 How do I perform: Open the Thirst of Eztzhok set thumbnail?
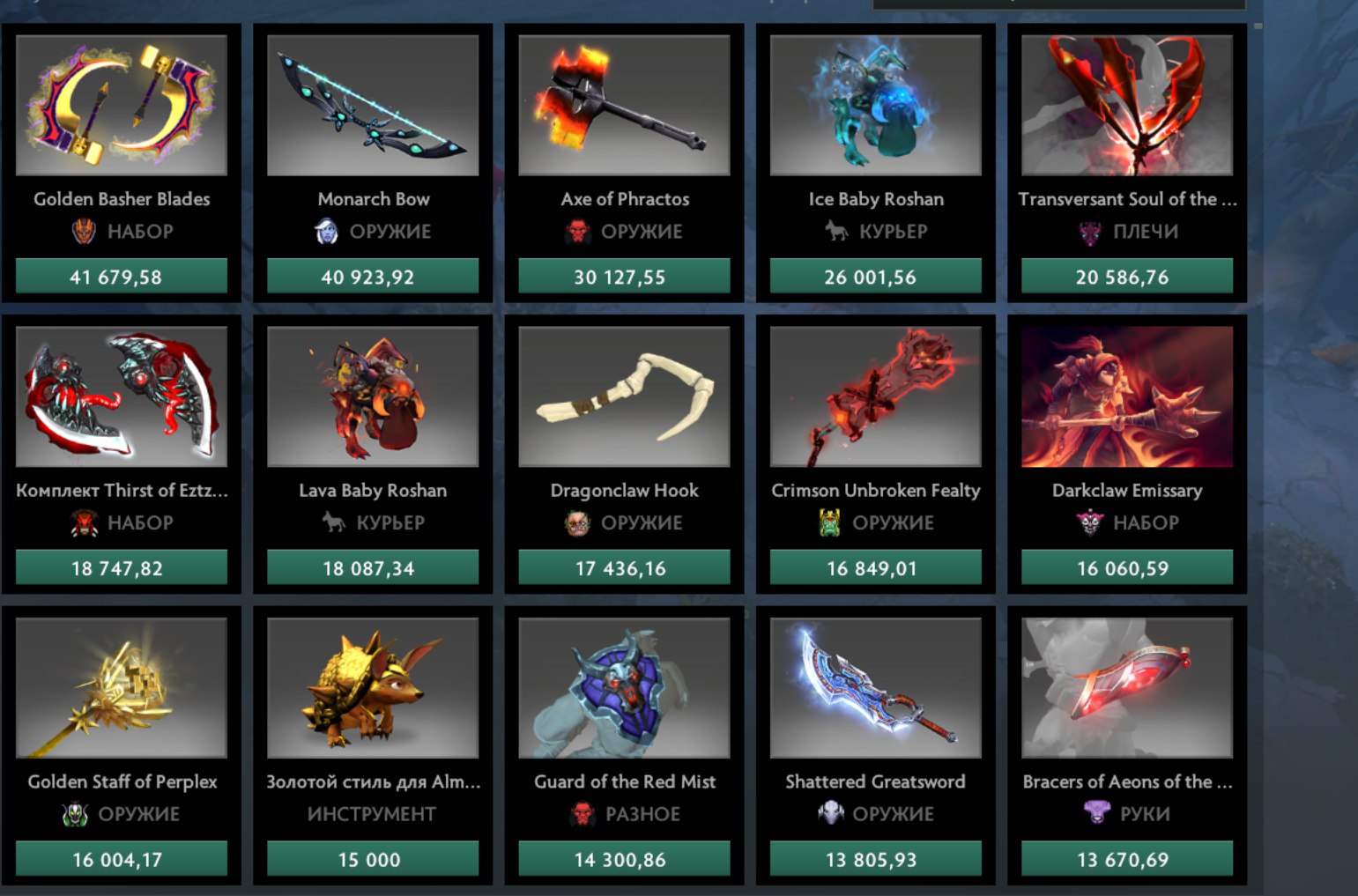(122, 396)
